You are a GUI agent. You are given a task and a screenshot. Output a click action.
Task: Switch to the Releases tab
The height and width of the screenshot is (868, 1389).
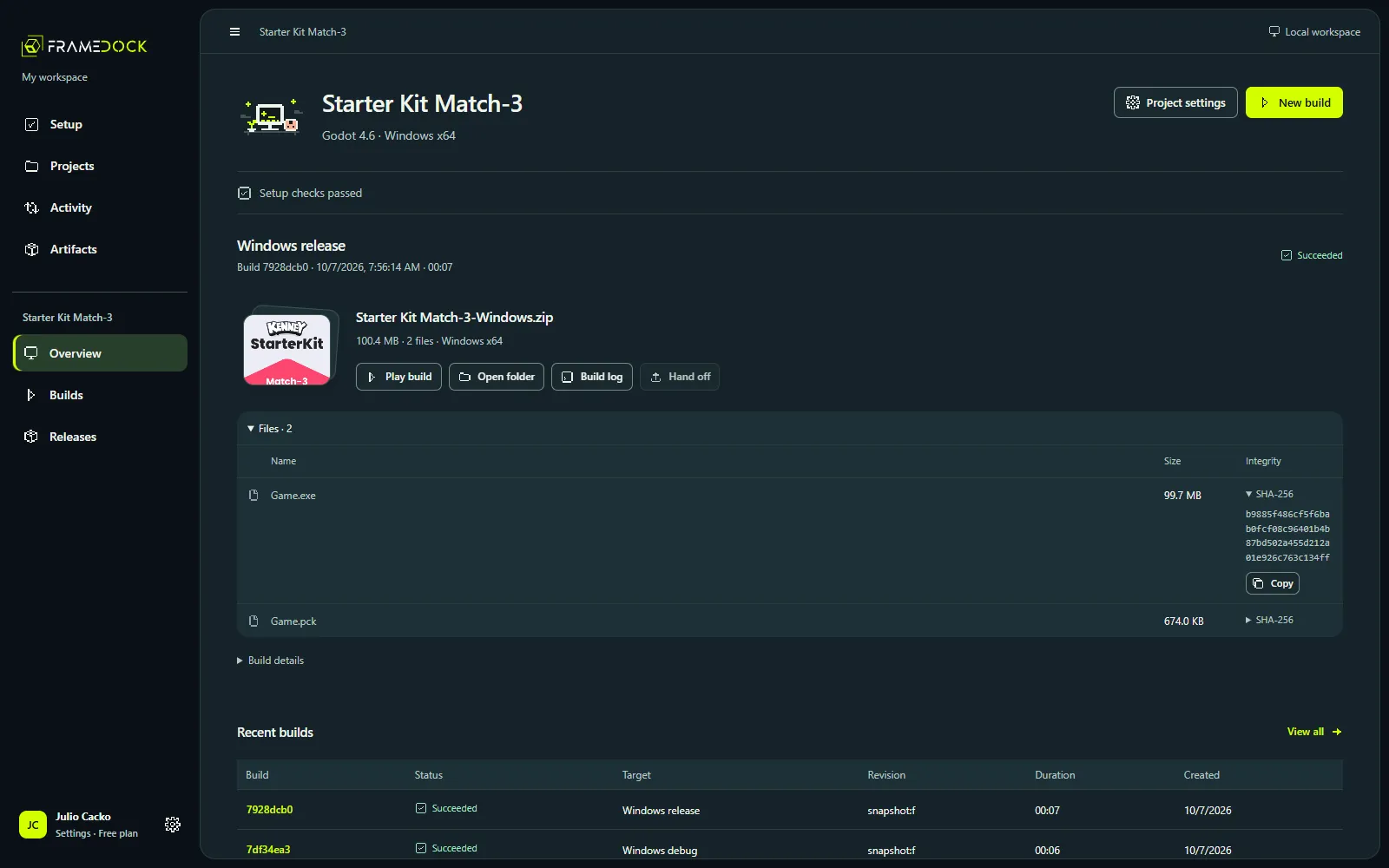(100, 437)
